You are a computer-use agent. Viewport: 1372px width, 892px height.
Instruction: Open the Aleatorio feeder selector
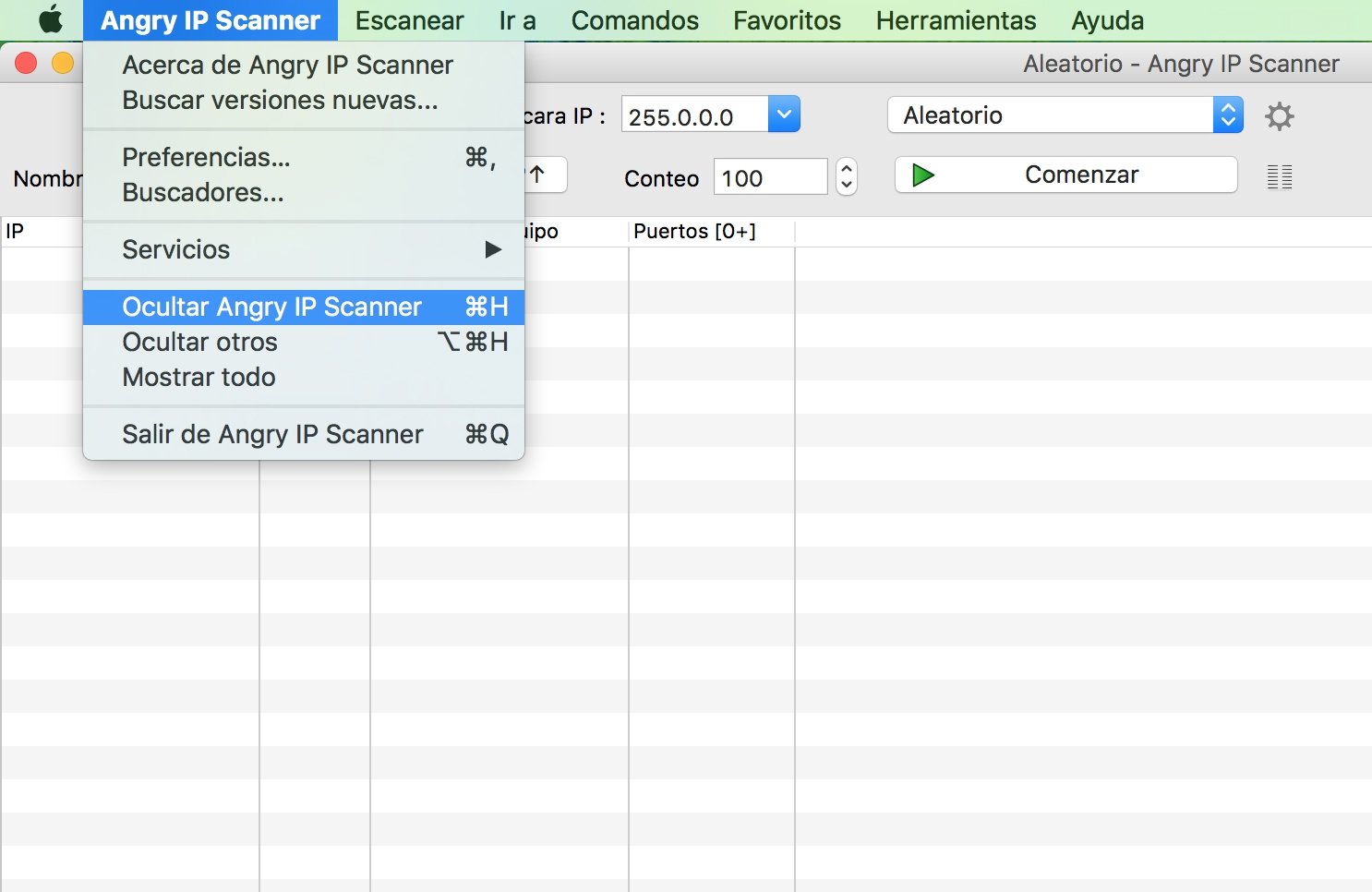pyautogui.click(x=1065, y=115)
